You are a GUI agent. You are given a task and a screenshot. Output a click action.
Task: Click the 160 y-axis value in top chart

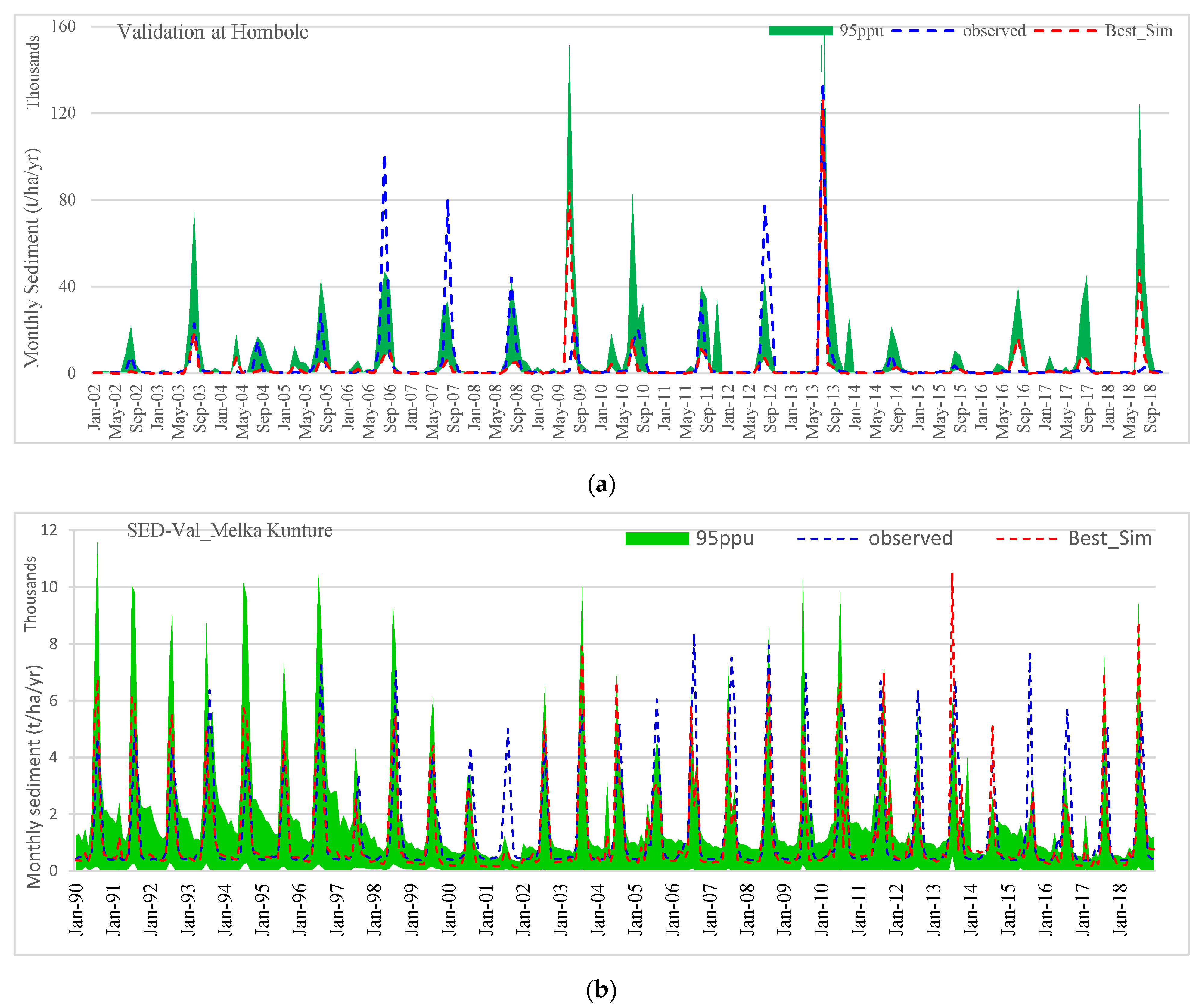(x=63, y=26)
